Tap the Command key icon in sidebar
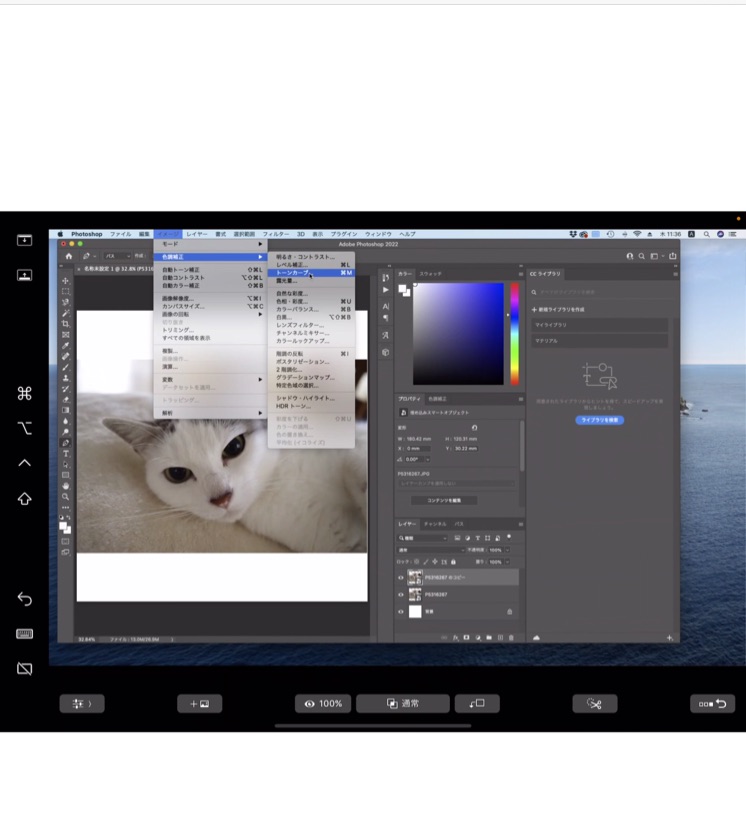Screen dimensions: 746x820 click(x=25, y=393)
